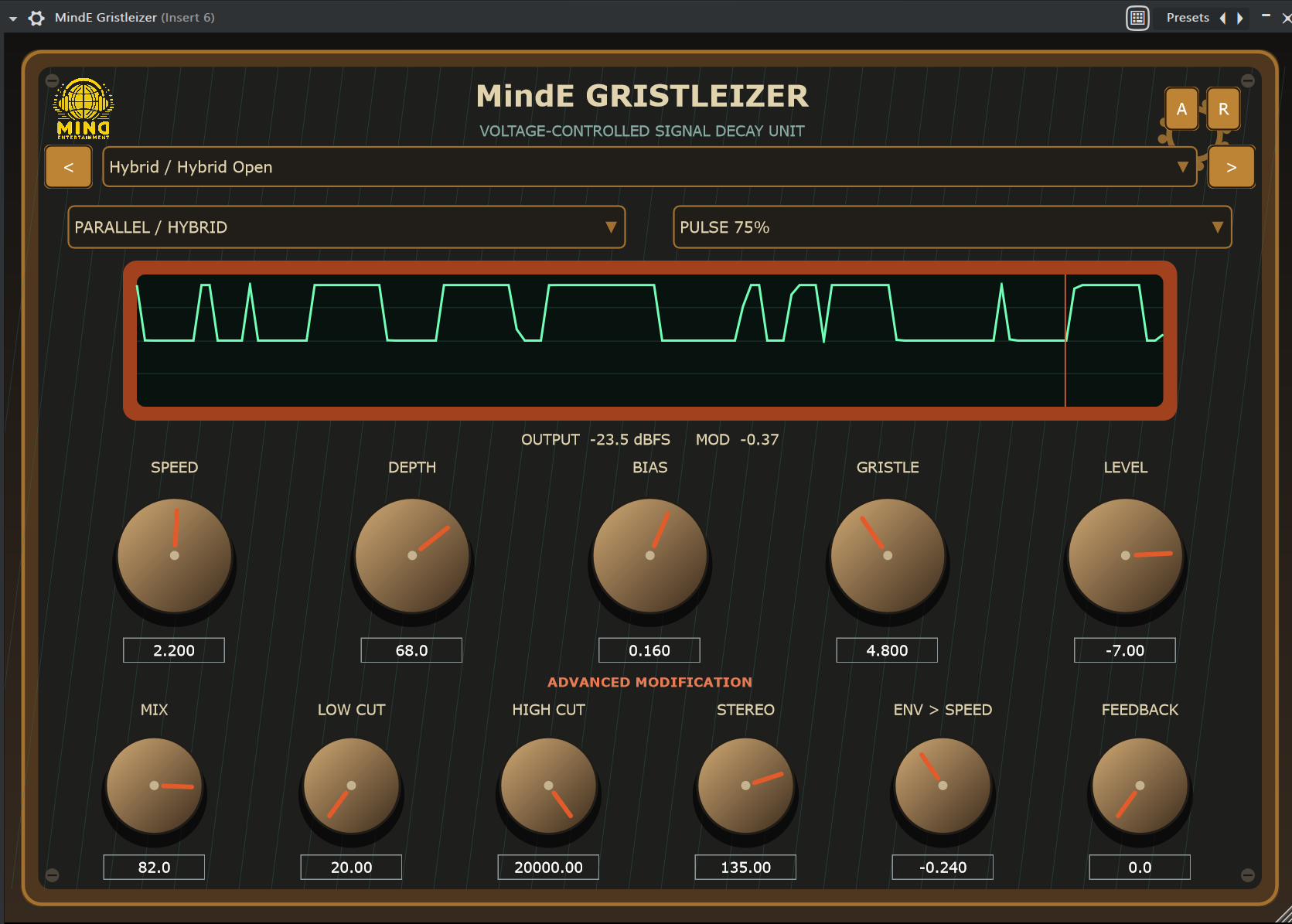Click the LEVEL knob
This screenshot has width=1292, height=924.
click(x=1126, y=556)
